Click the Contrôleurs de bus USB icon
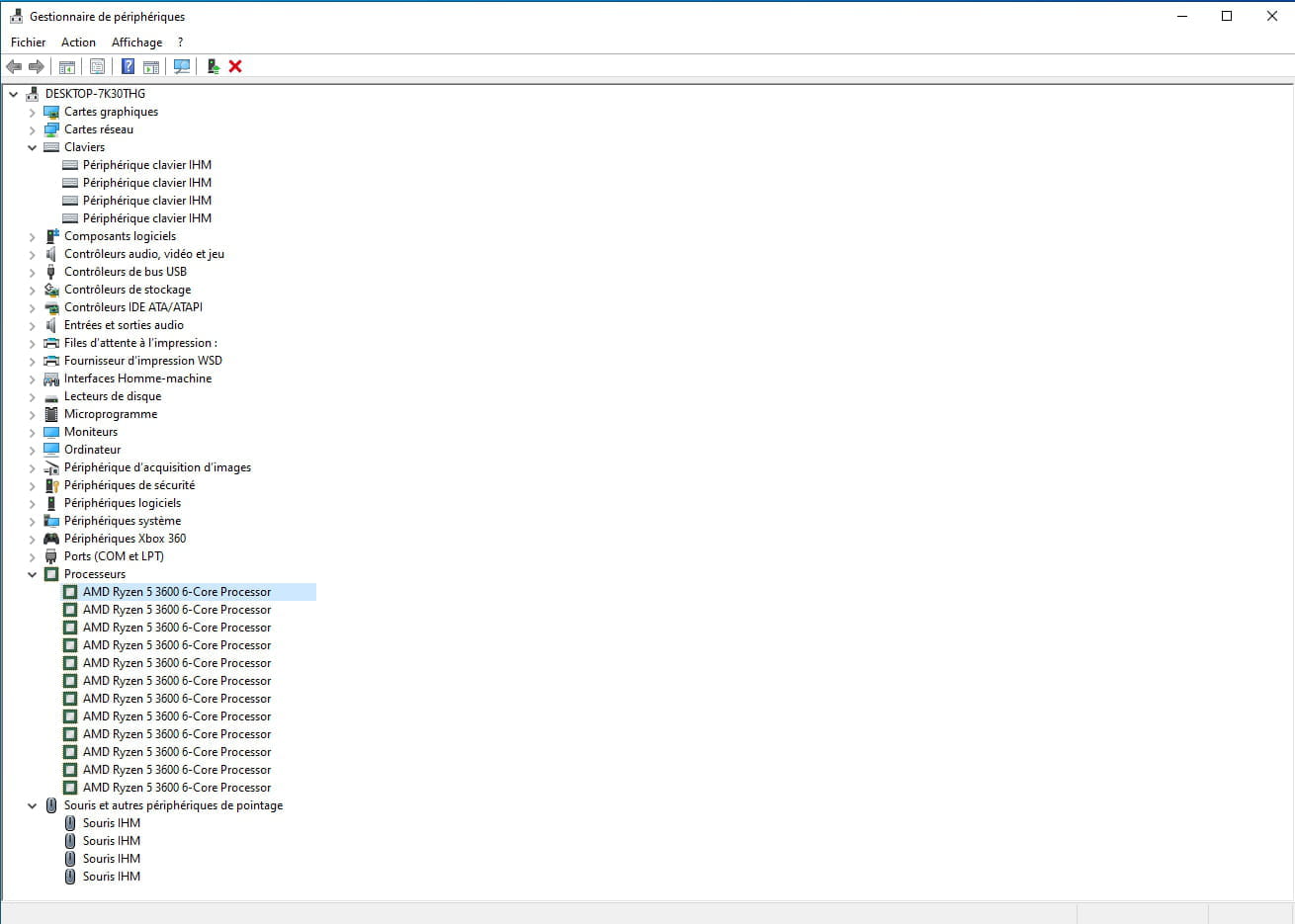 51,272
